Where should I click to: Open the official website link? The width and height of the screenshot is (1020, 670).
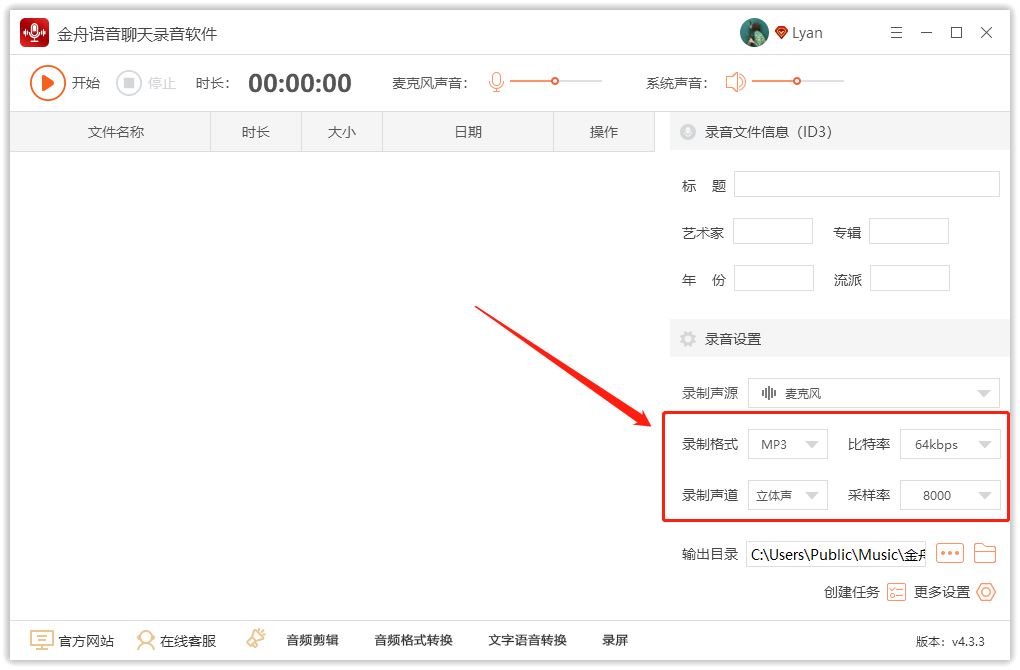point(72,640)
